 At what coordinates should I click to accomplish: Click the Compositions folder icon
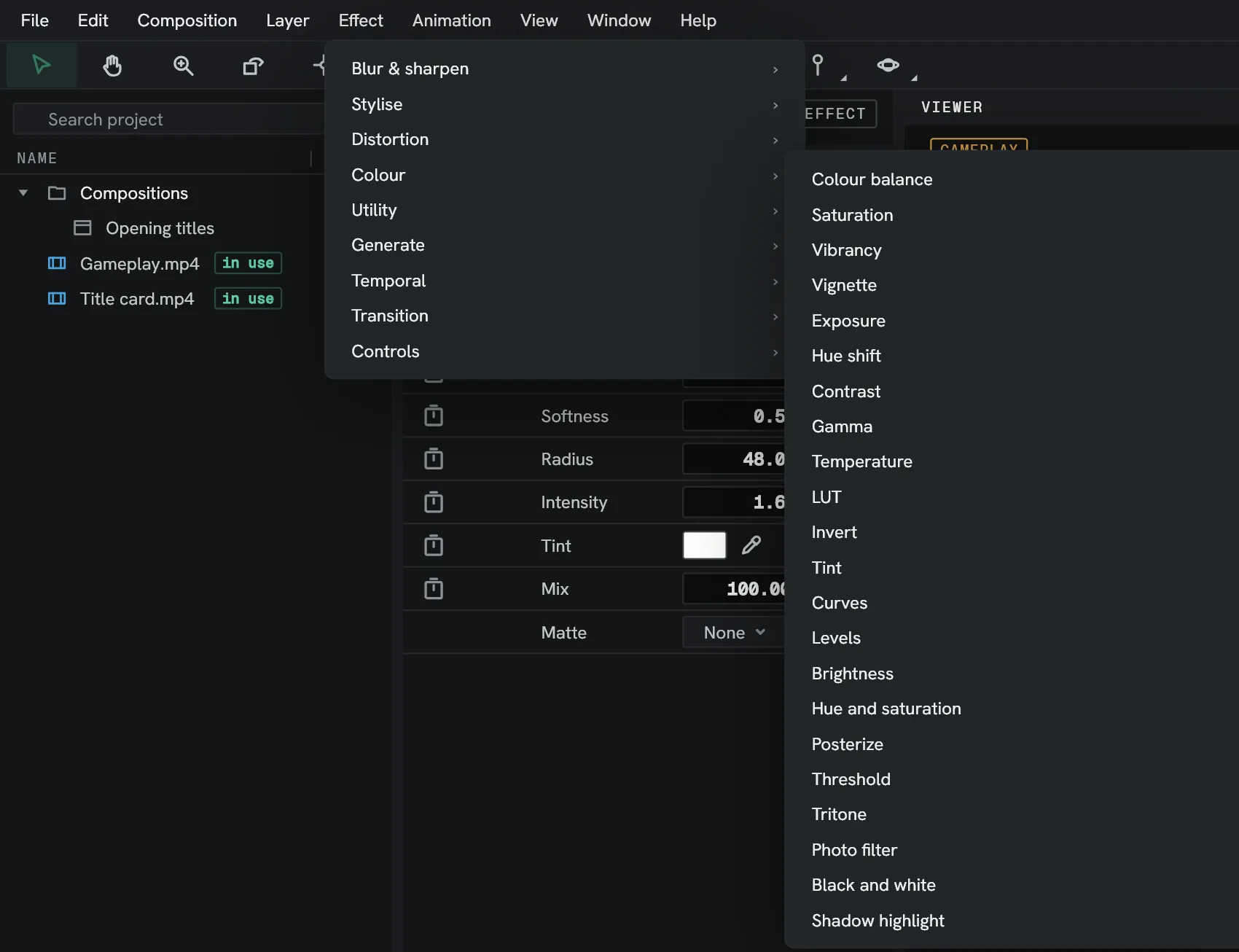tap(57, 193)
